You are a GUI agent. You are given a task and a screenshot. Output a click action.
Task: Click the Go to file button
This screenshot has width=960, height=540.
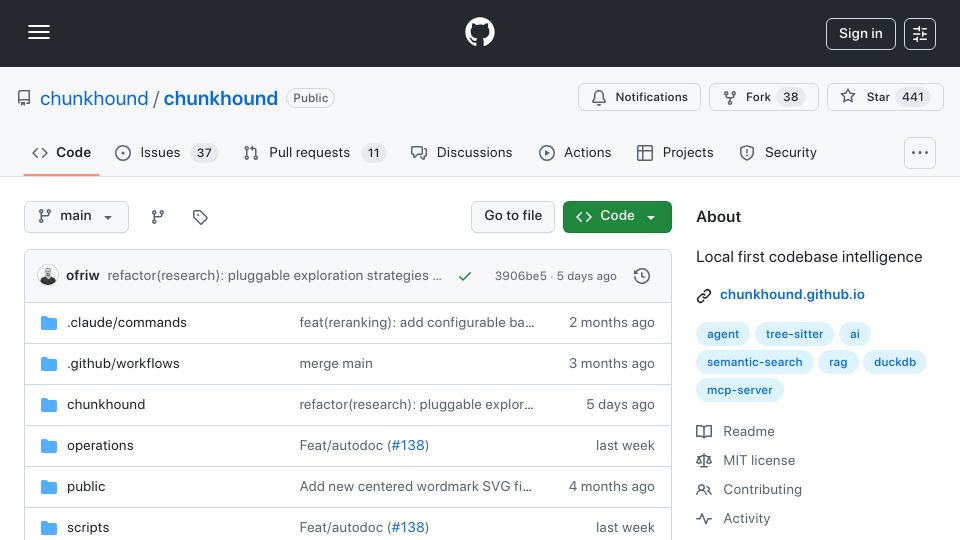point(513,217)
